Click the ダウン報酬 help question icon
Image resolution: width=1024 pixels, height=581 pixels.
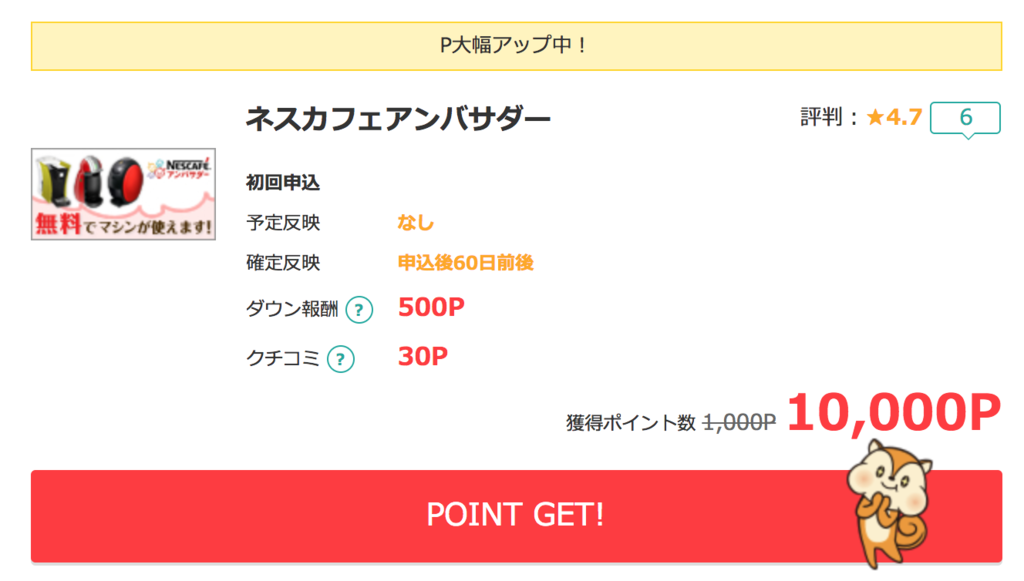click(359, 309)
